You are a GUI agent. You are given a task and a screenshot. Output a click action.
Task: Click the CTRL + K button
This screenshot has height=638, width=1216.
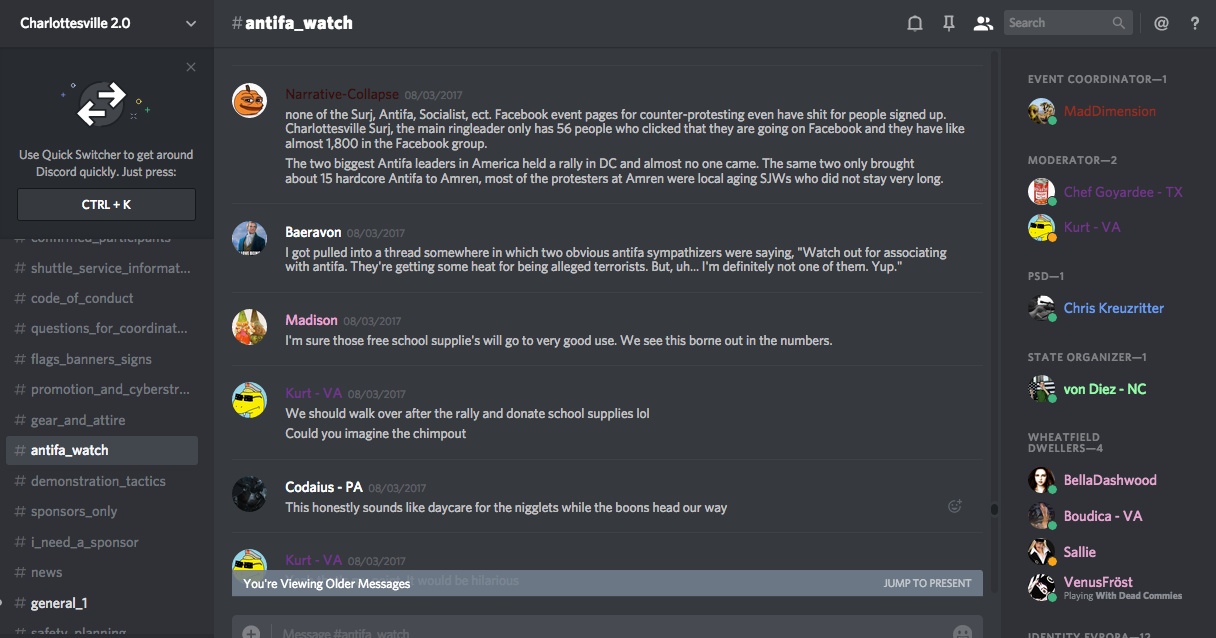[x=107, y=204]
